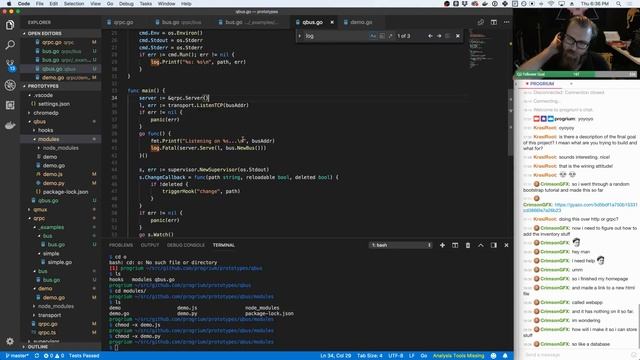Open the Selection menu
This screenshot has width=640, height=360.
point(74,4)
